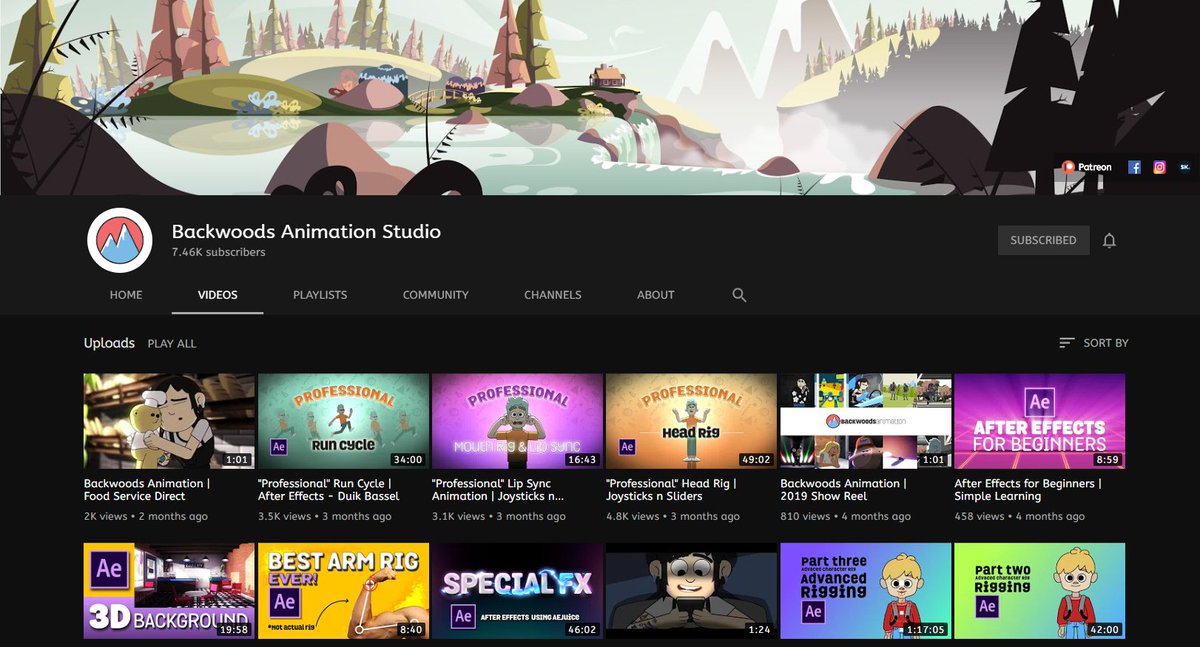
Task: Click "458 views • 4 months ago" text
Action: tap(1019, 517)
